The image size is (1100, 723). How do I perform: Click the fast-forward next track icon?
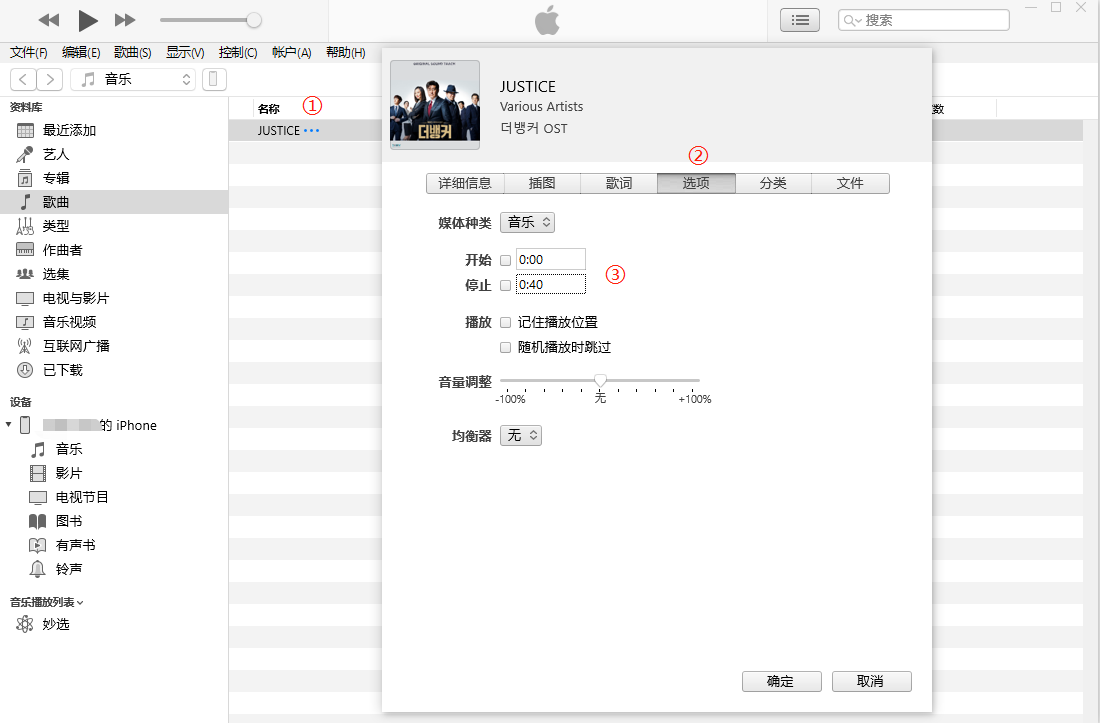pos(125,20)
